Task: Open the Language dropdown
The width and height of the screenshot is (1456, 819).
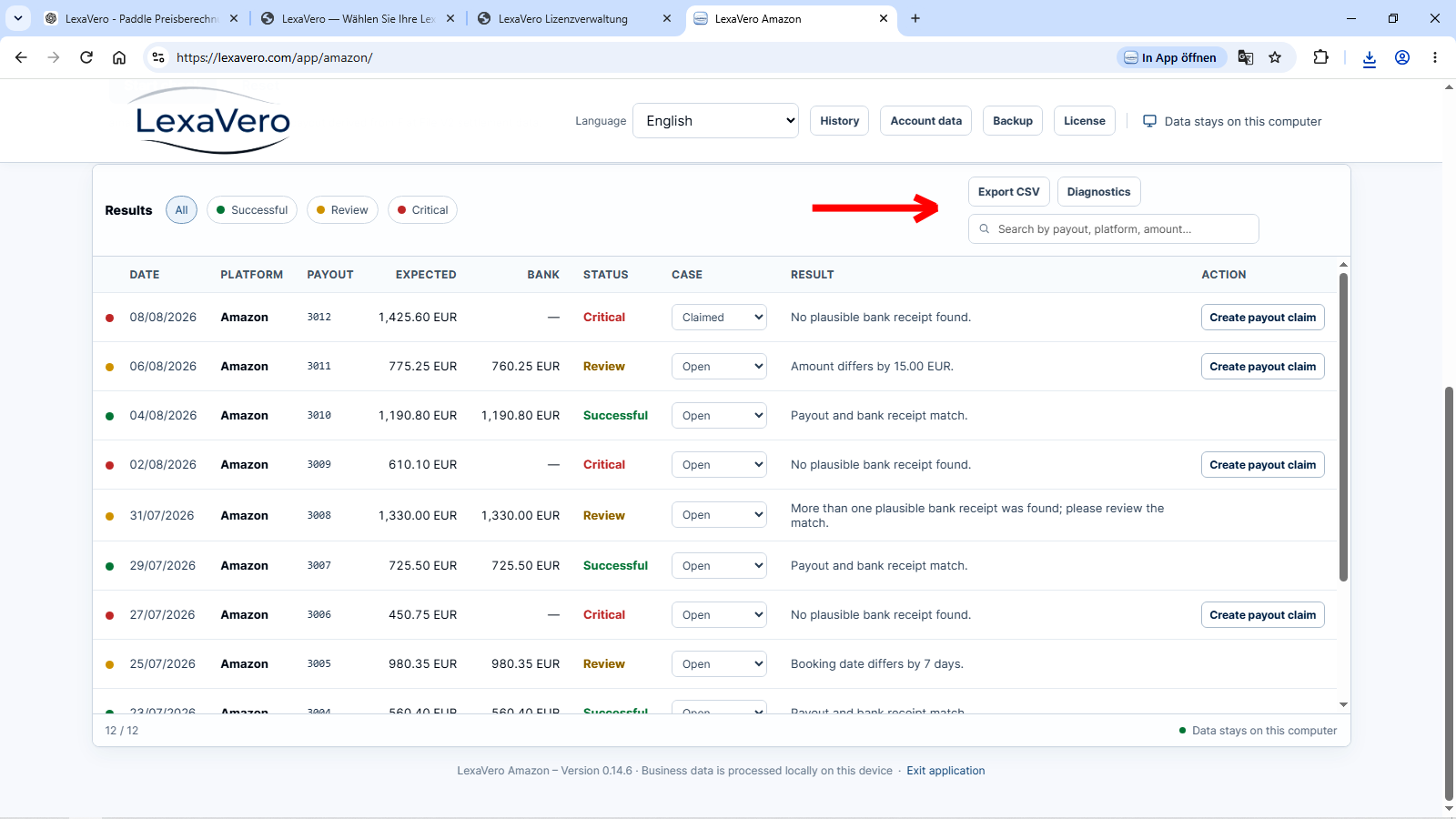Action: pyautogui.click(x=715, y=121)
